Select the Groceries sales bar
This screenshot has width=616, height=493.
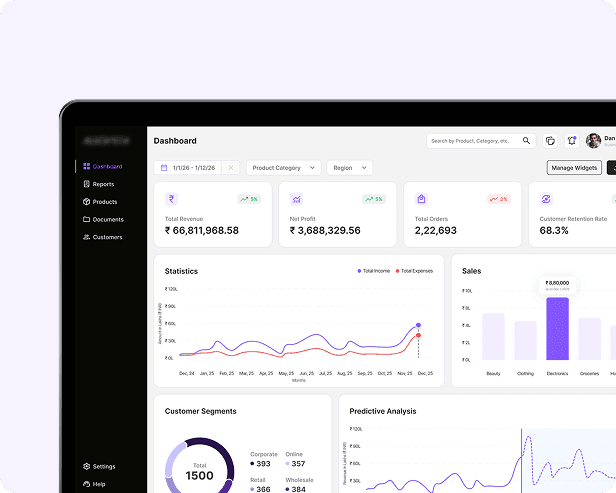[590, 339]
